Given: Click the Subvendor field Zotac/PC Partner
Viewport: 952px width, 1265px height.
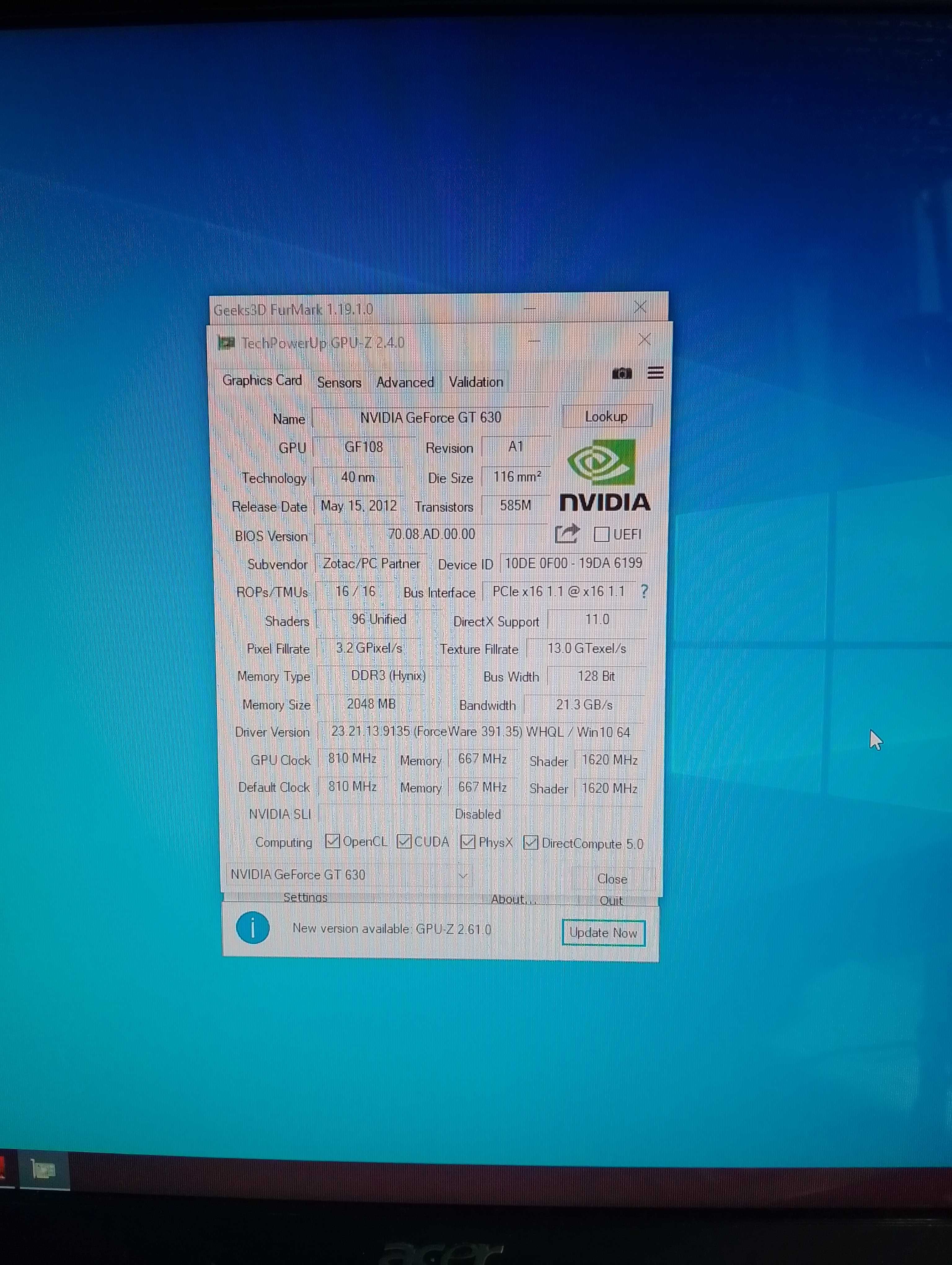Looking at the screenshot, I should pos(372,563).
